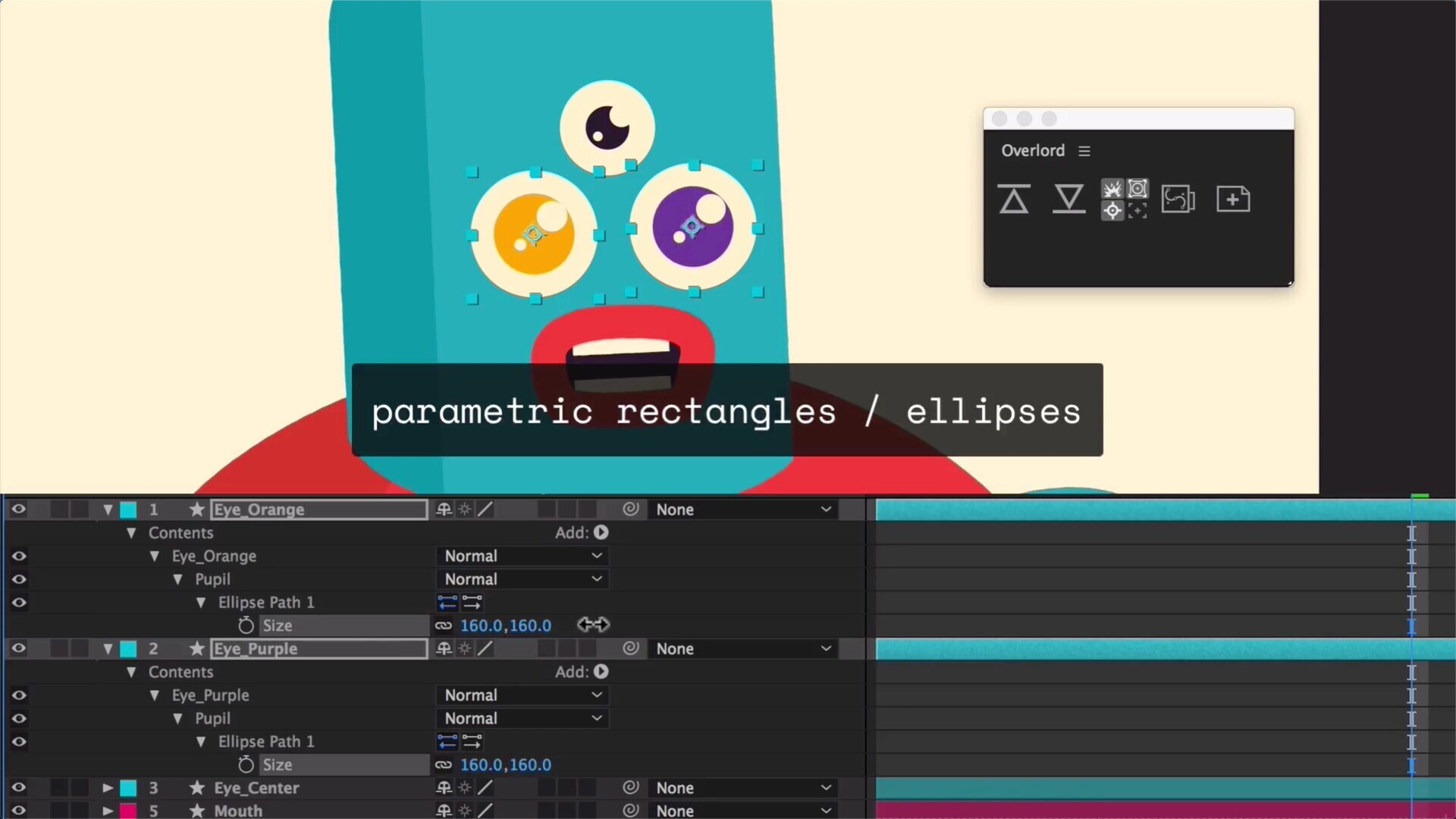Click Add contents arrow under Eye_Orange

tap(601, 532)
